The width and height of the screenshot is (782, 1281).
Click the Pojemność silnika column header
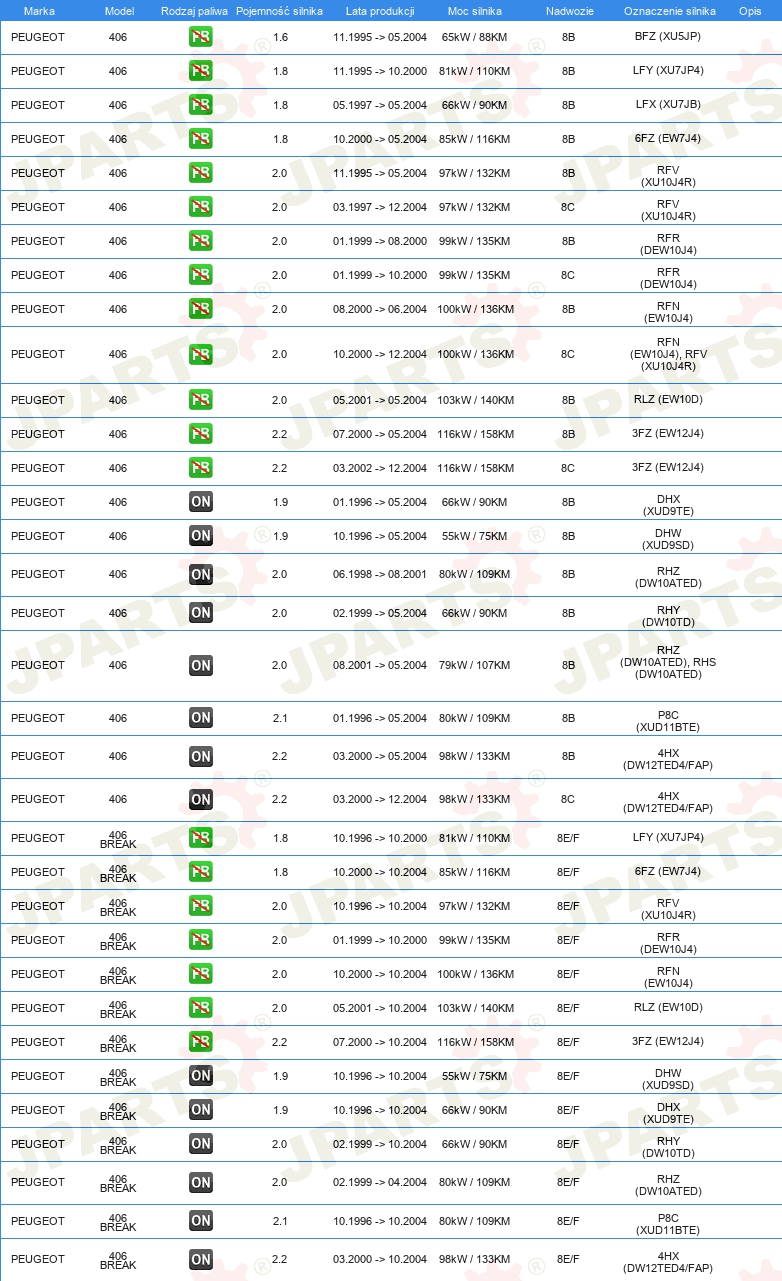[x=280, y=11]
